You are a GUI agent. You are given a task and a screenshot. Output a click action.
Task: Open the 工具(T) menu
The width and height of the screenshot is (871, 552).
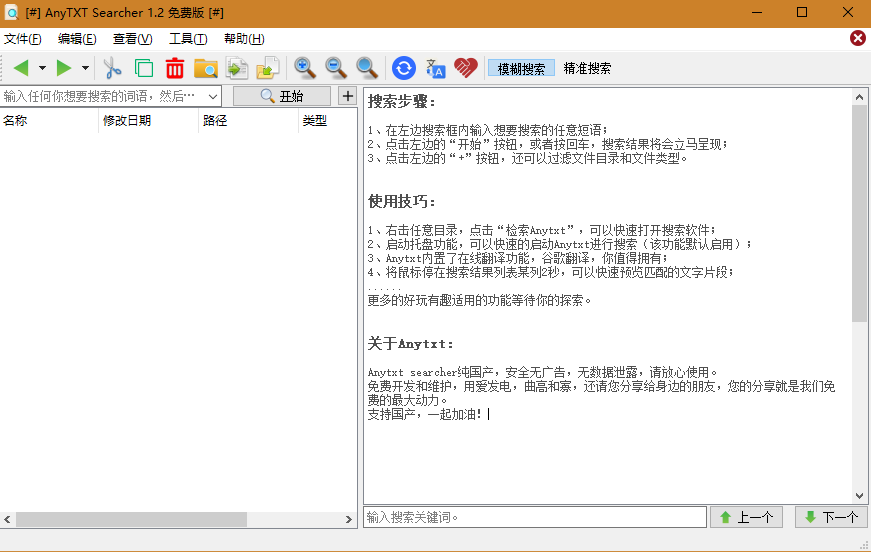tap(188, 39)
